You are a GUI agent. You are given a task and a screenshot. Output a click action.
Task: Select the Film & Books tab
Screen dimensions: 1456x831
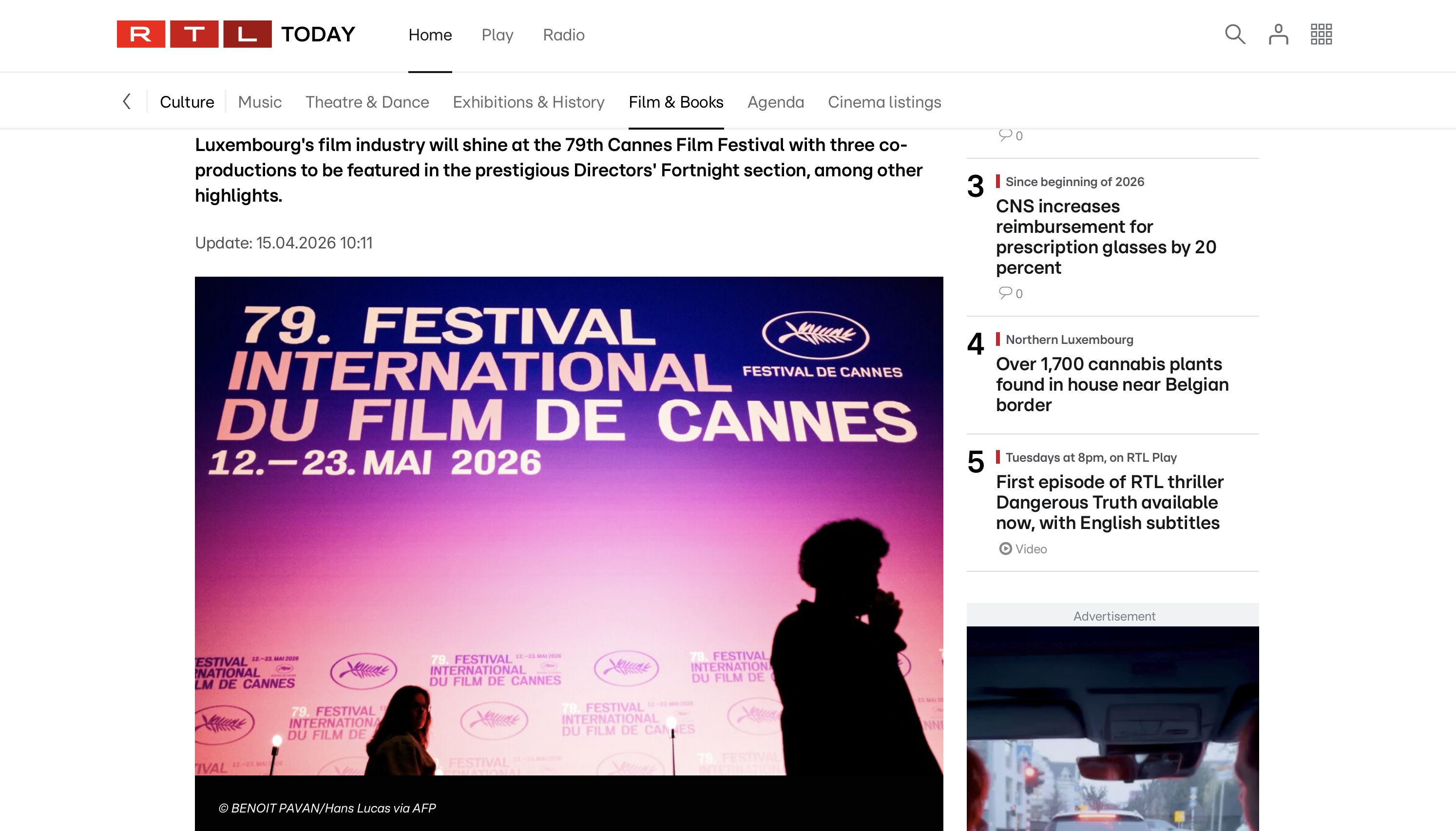pos(676,102)
